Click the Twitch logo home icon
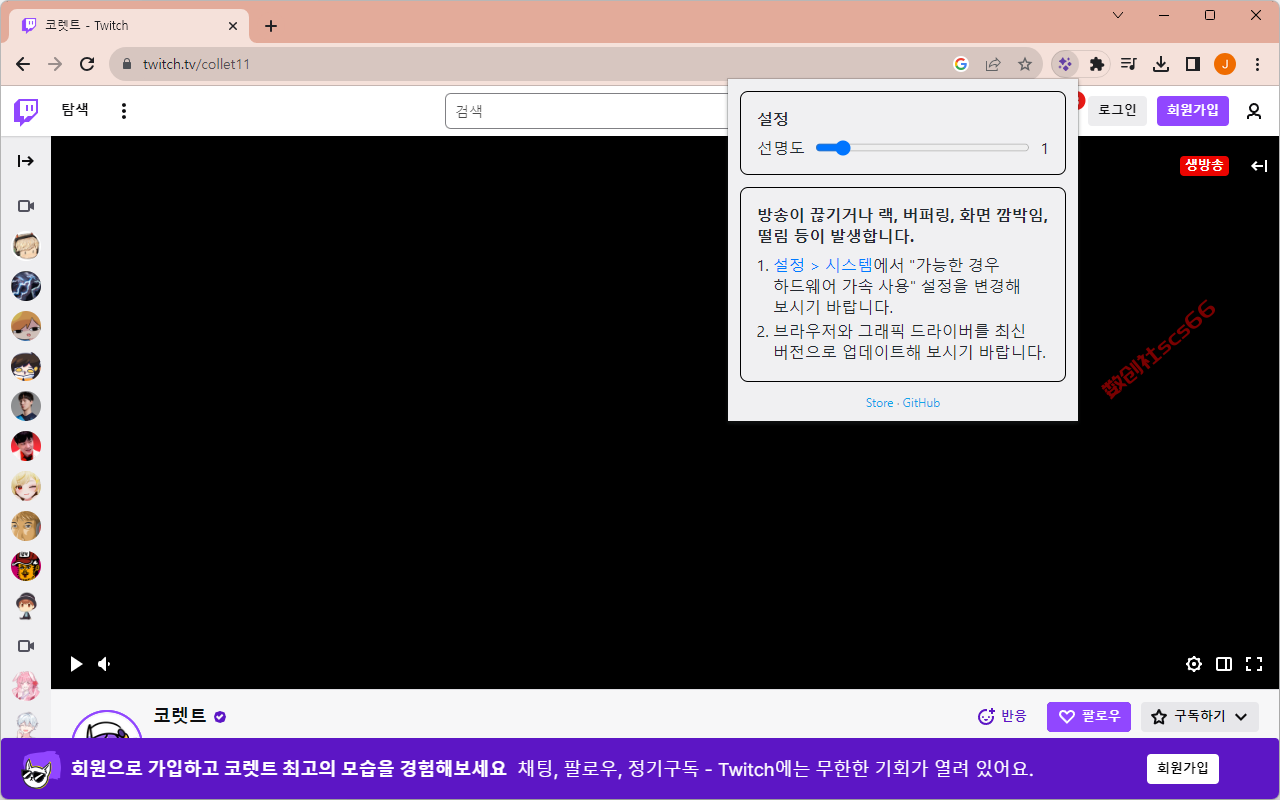 [x=26, y=111]
